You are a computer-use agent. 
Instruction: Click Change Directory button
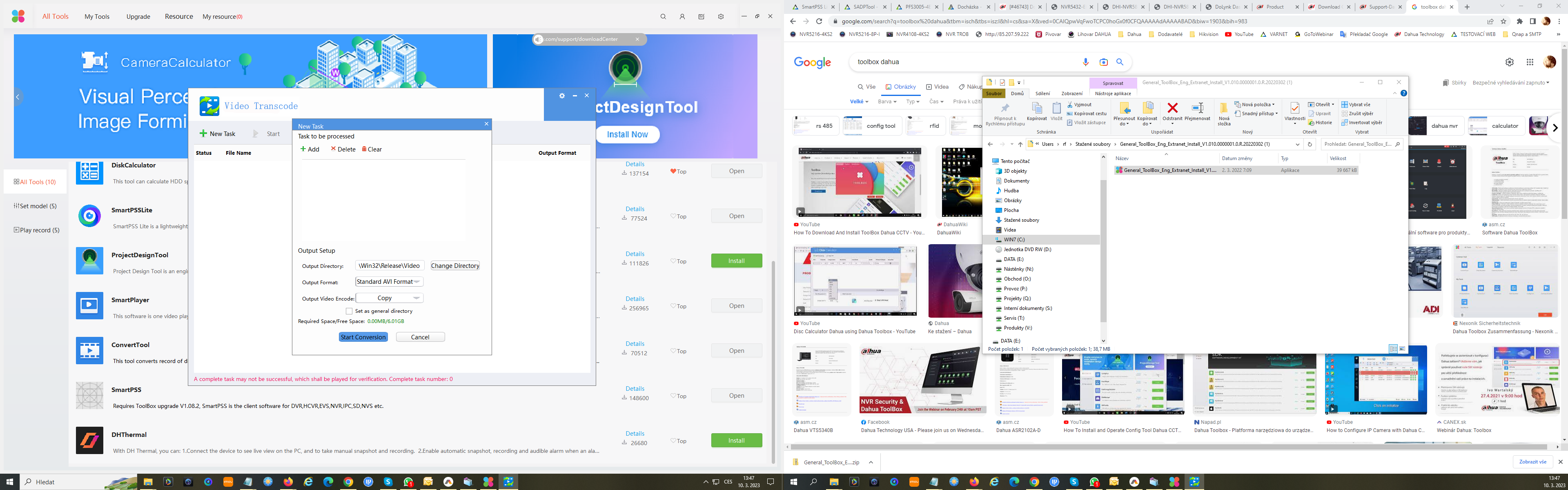click(x=455, y=265)
